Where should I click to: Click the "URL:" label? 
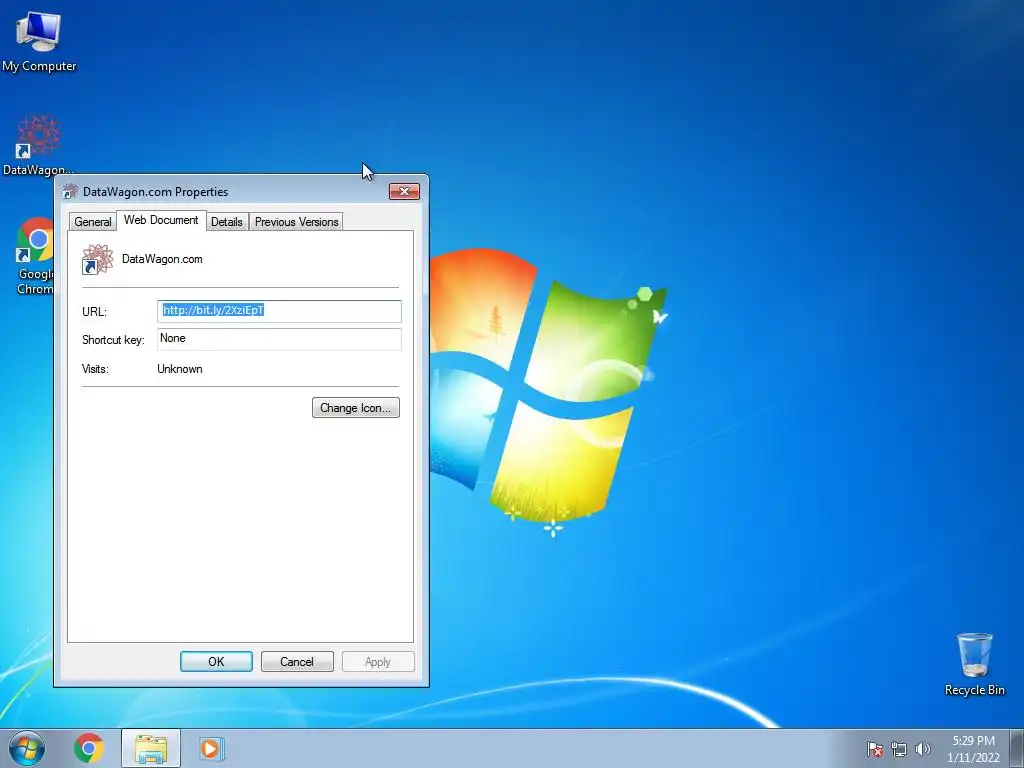(94, 312)
